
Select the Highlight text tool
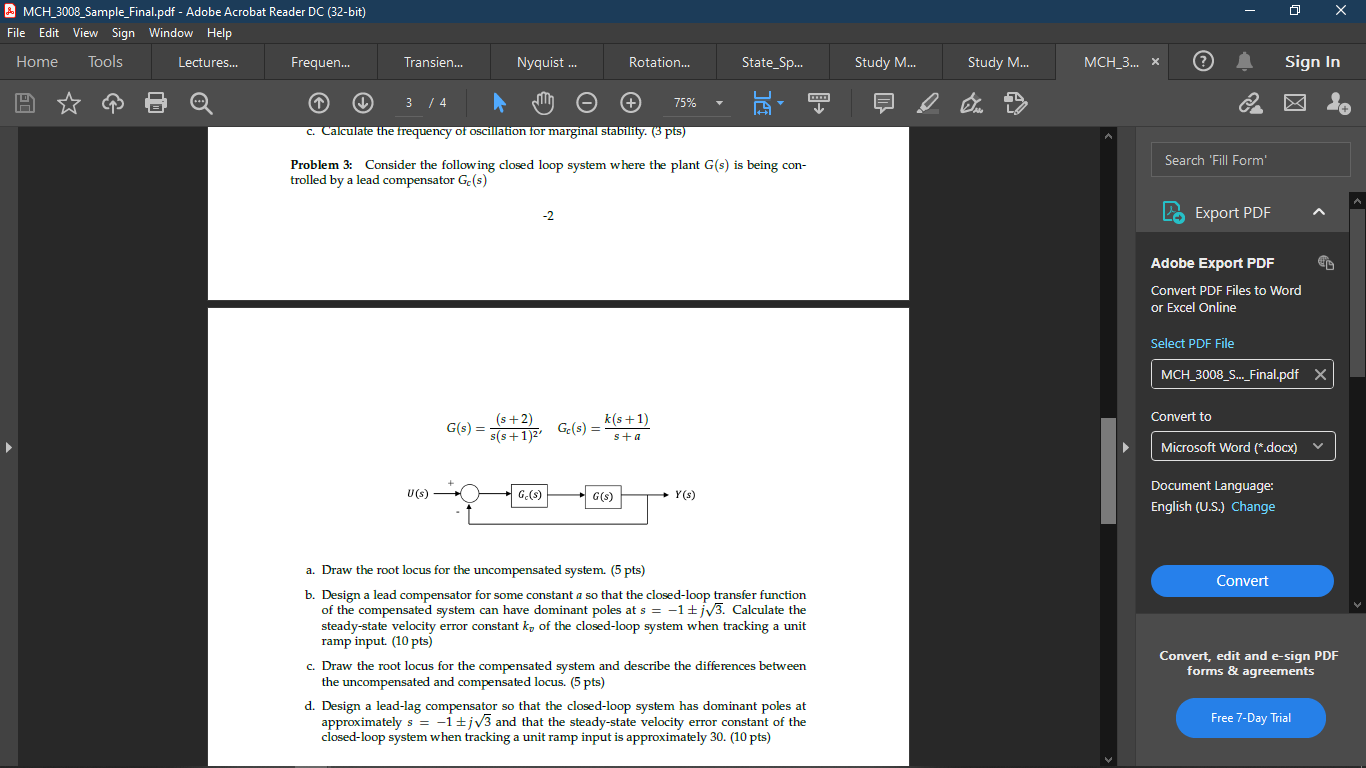(926, 103)
